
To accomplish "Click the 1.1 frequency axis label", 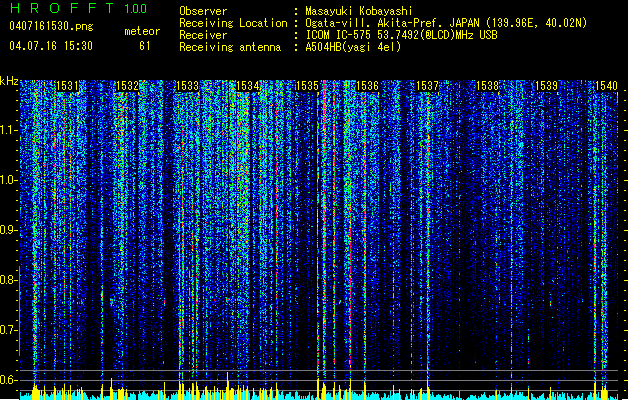I will (x=9, y=130).
